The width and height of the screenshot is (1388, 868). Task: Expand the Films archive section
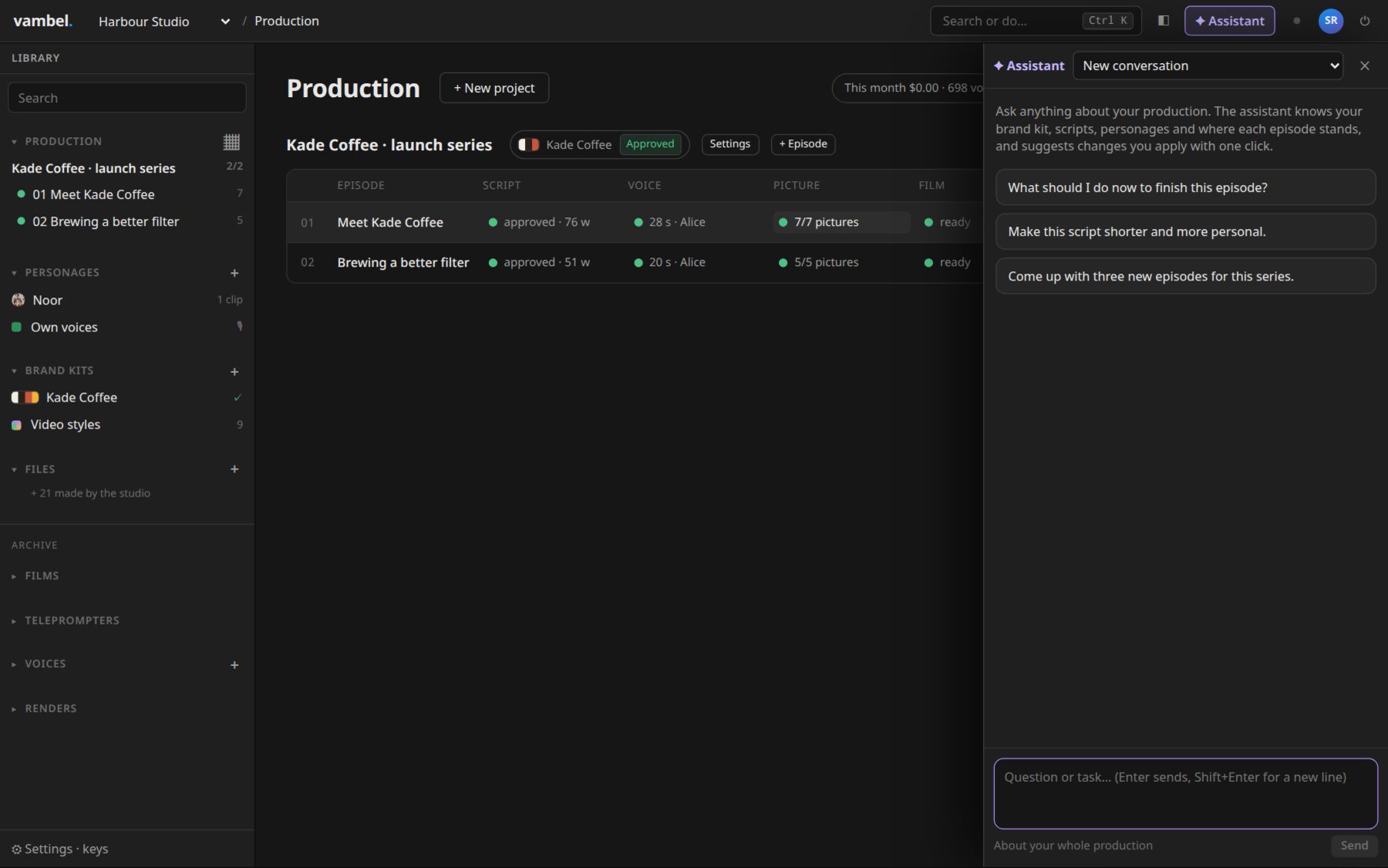(14, 576)
